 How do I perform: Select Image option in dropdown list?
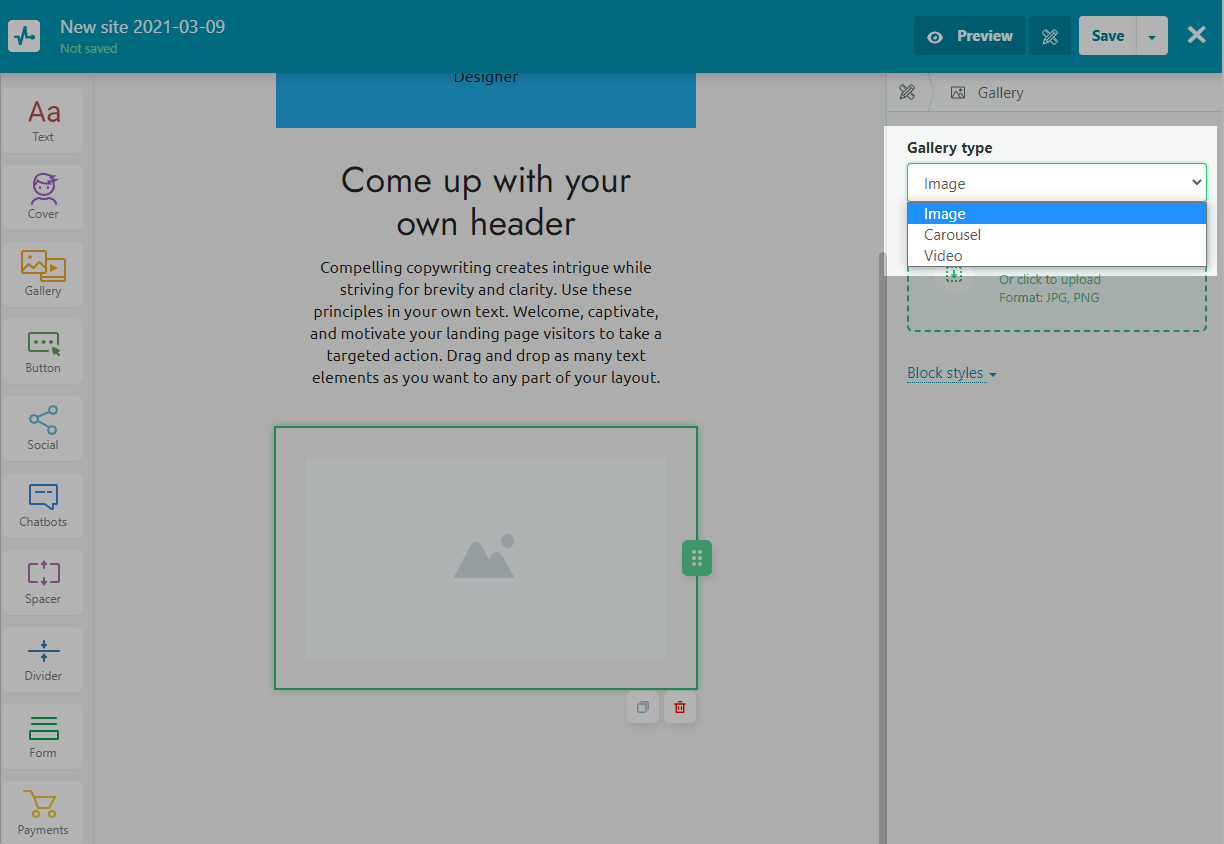click(x=944, y=214)
